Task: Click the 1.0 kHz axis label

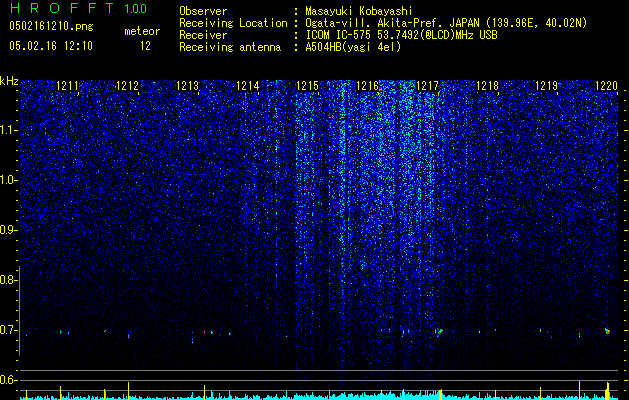Action: coord(7,180)
